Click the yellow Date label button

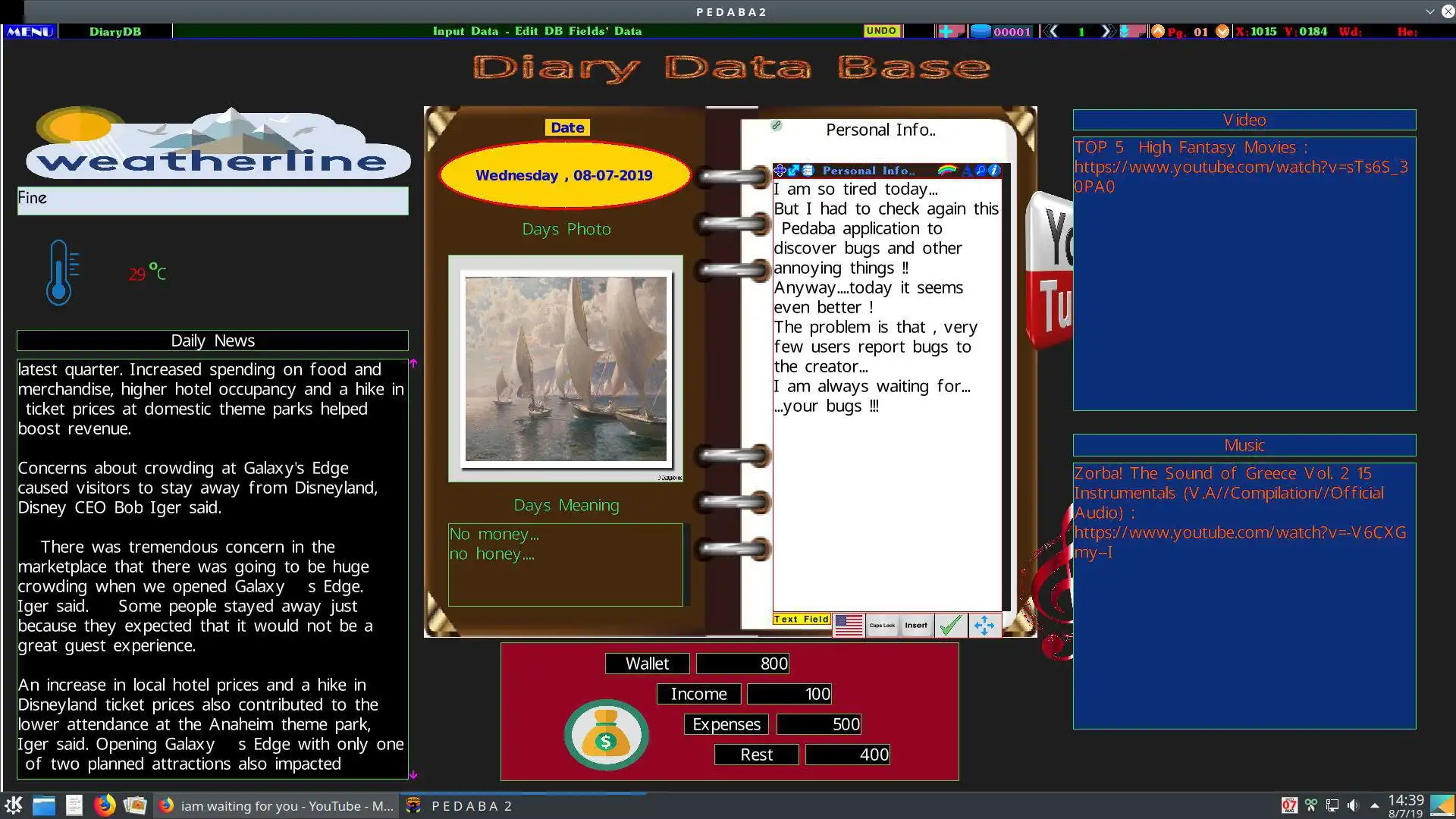[x=566, y=127]
